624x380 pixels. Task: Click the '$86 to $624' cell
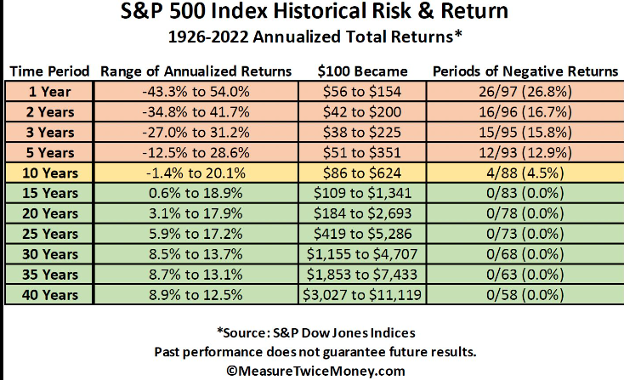click(x=362, y=173)
